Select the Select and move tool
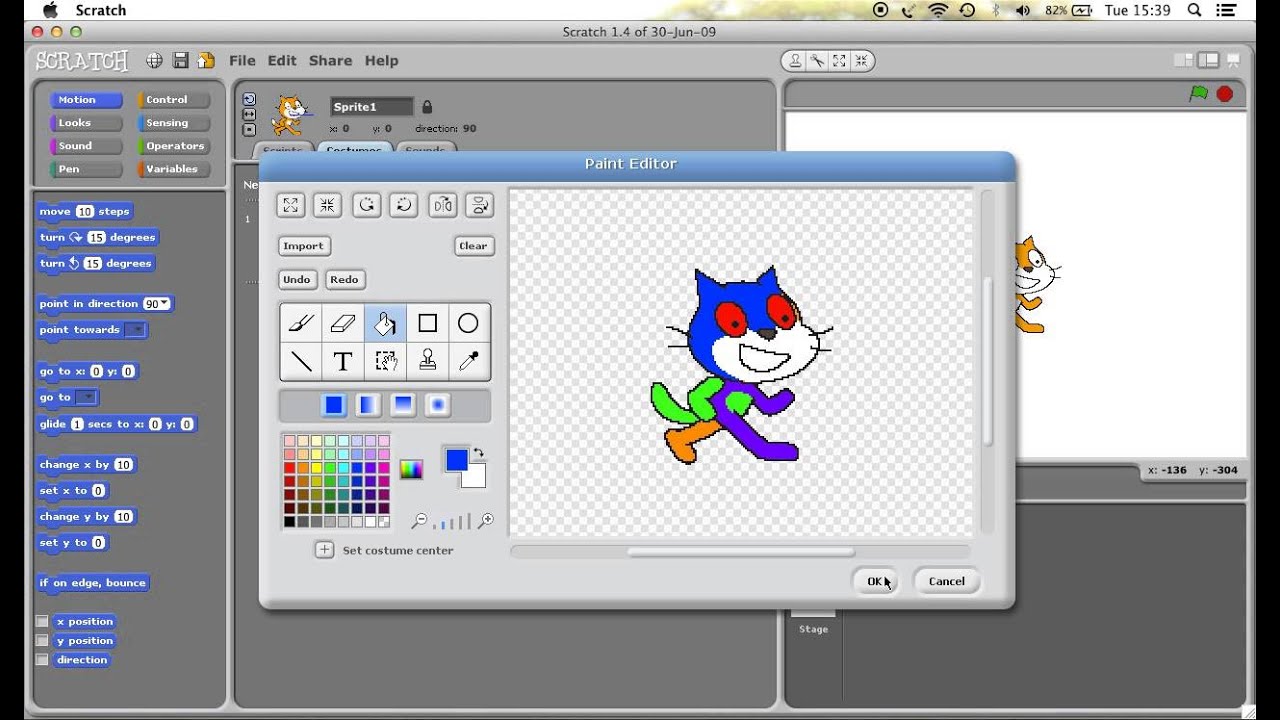The width and height of the screenshot is (1280, 720). coord(385,361)
